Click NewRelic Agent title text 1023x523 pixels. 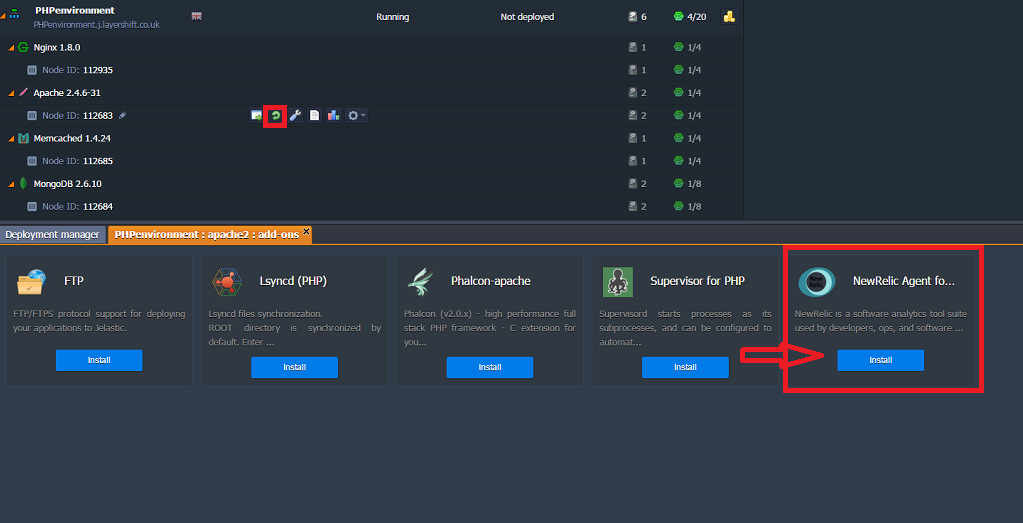[x=904, y=281]
